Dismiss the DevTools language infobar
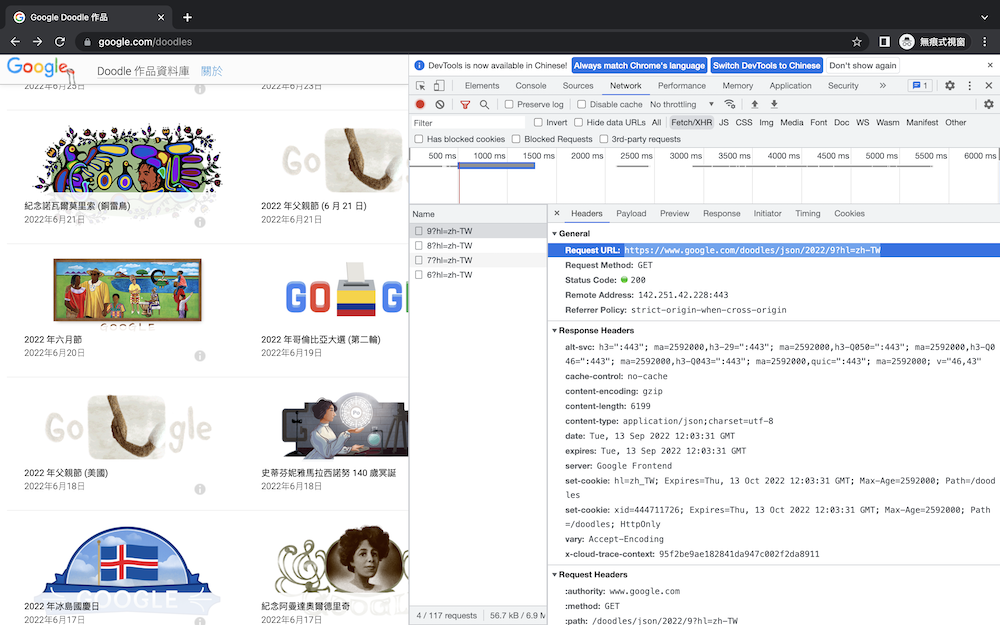 (x=990, y=65)
